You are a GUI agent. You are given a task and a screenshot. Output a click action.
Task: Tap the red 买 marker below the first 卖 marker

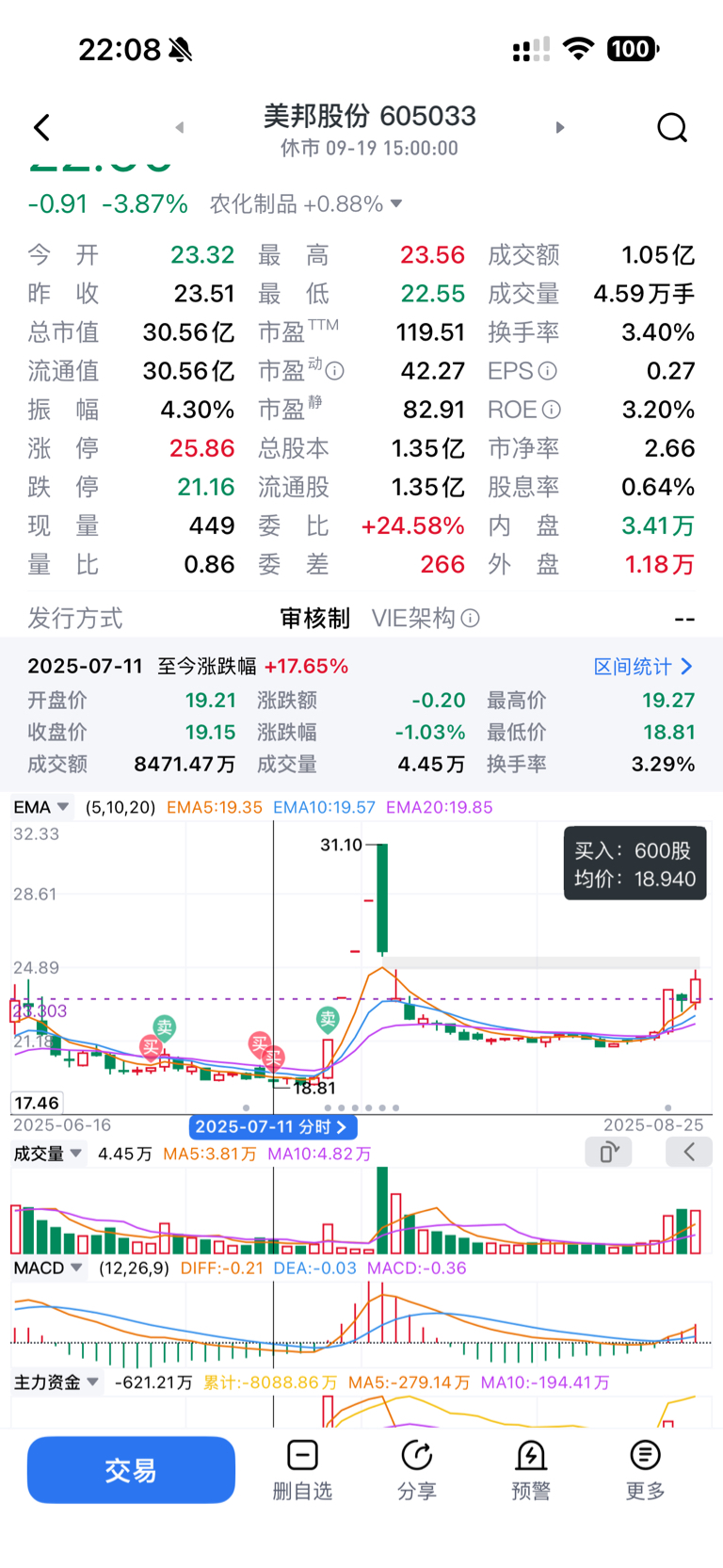coord(150,1046)
